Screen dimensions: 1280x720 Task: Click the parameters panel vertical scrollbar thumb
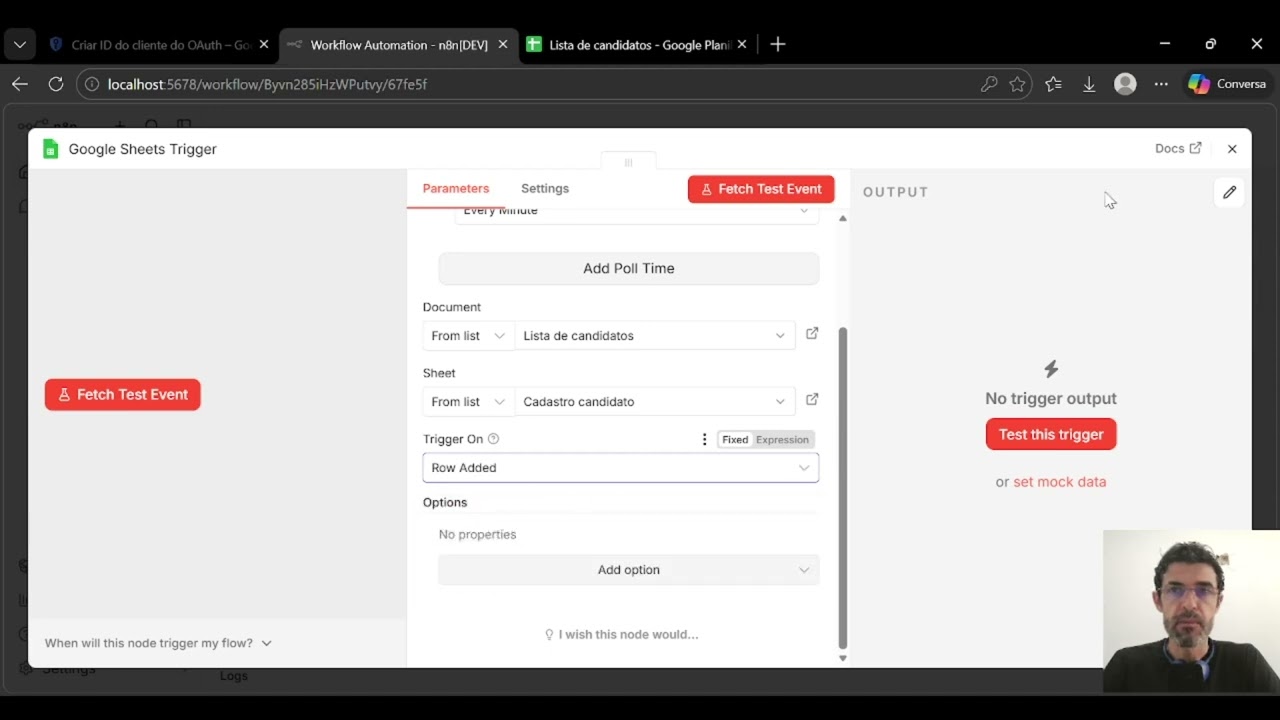click(x=842, y=488)
